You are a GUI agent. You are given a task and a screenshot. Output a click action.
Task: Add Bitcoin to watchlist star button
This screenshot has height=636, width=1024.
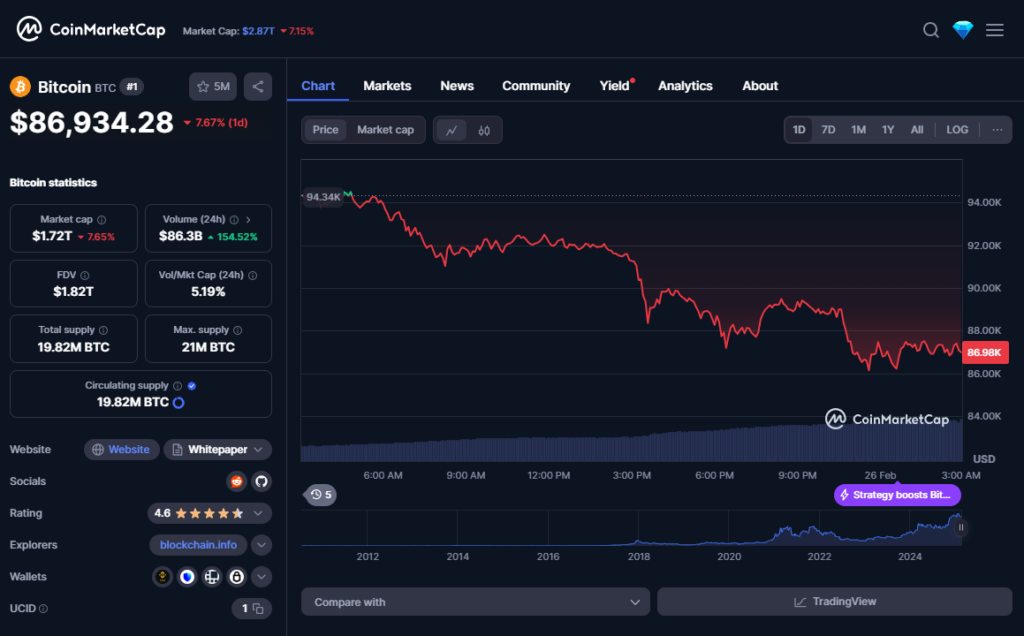coord(213,86)
